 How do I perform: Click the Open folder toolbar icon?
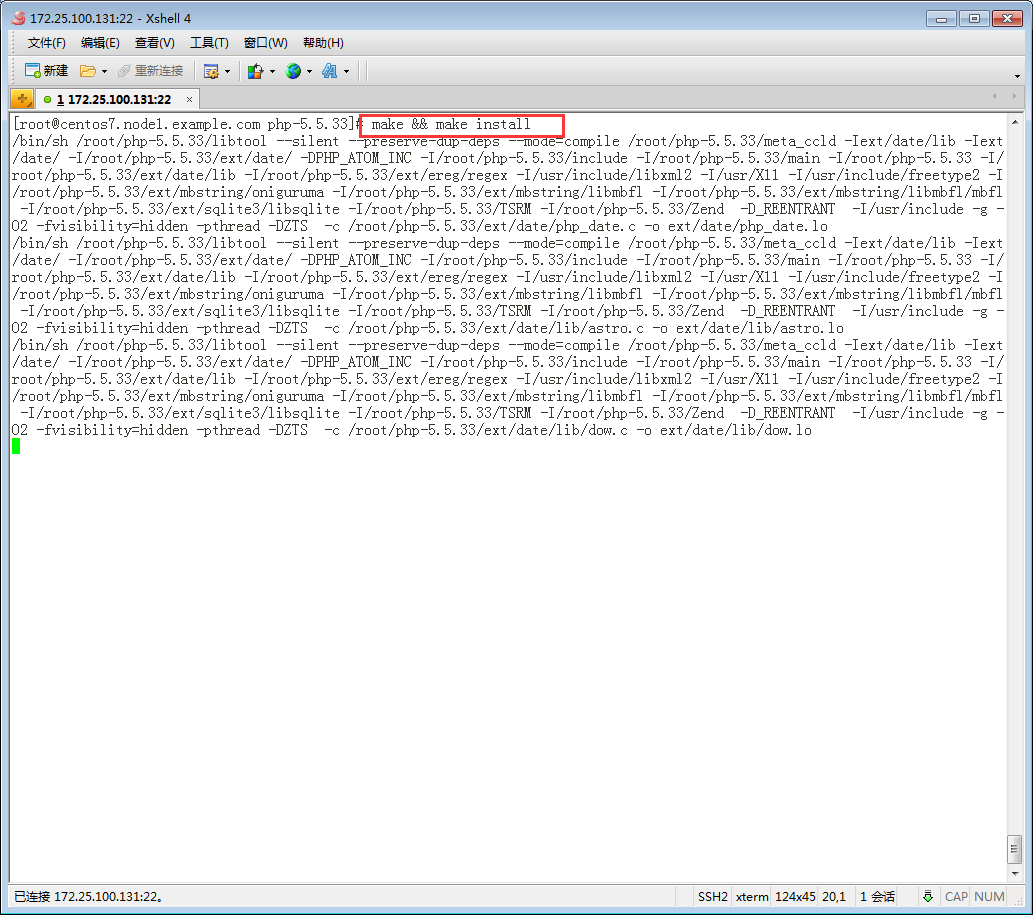[x=88, y=71]
